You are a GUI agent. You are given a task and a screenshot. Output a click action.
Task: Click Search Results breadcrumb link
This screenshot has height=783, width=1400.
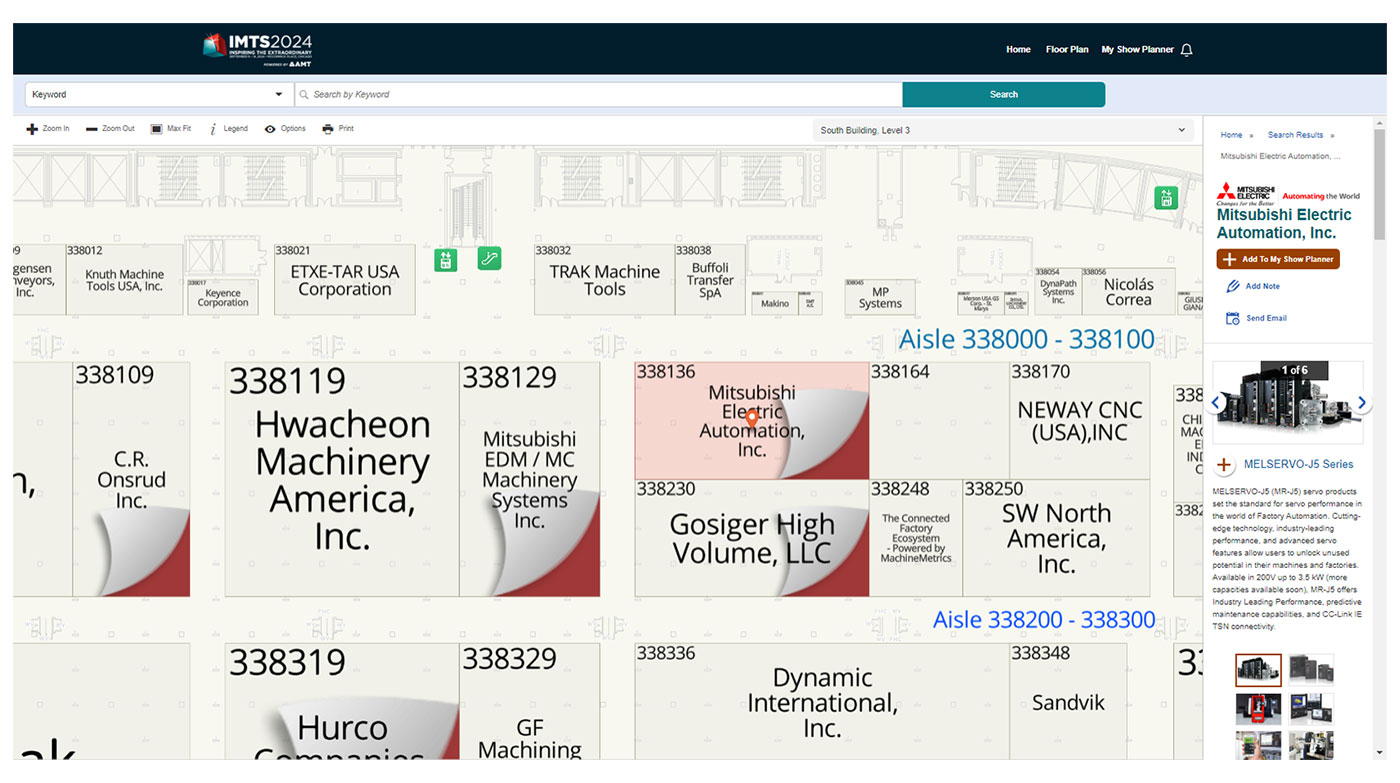pyautogui.click(x=1295, y=135)
